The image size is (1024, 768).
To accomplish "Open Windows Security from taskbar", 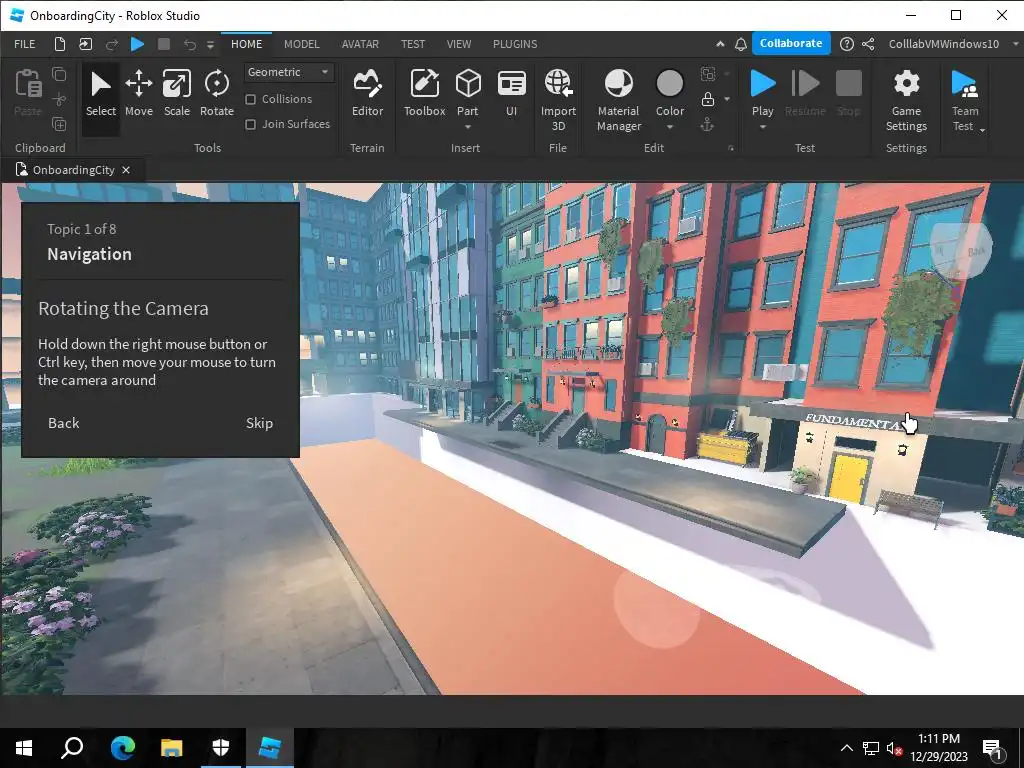I will click(221, 747).
